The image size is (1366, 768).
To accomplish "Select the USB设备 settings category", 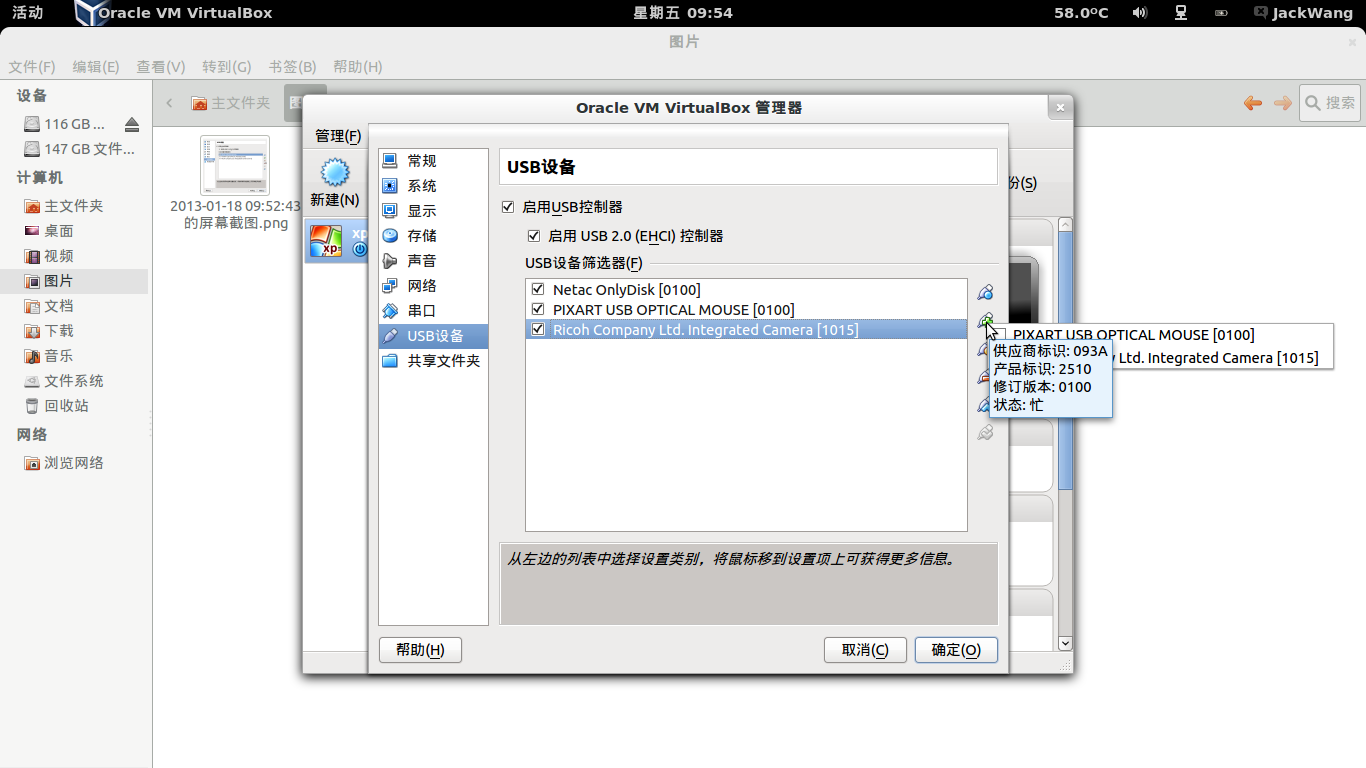I will coord(433,336).
